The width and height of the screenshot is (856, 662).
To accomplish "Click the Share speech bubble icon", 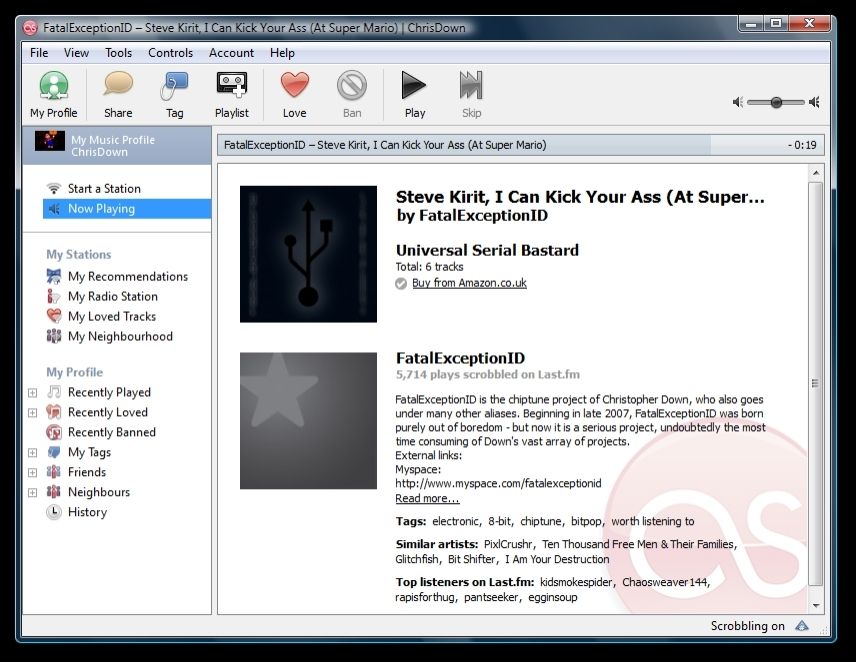I will [118, 84].
